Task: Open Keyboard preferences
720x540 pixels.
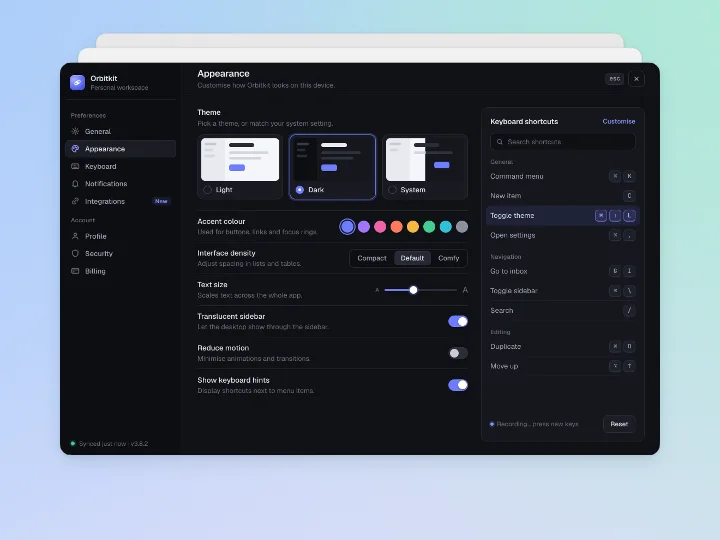Action: (x=121, y=166)
